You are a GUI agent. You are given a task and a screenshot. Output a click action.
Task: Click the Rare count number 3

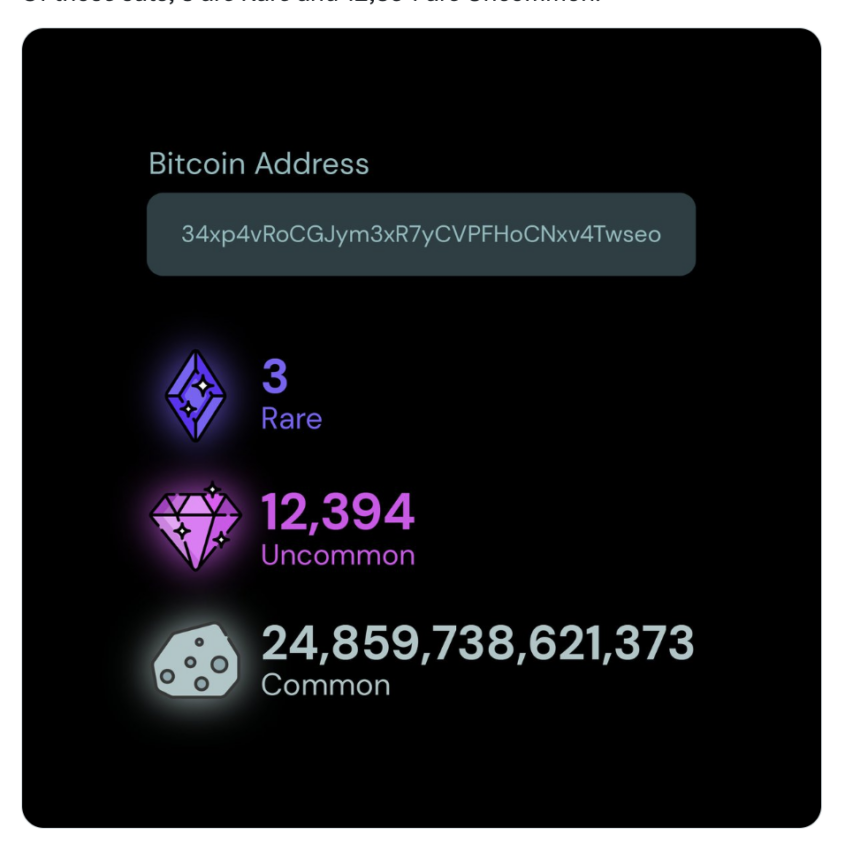point(275,377)
